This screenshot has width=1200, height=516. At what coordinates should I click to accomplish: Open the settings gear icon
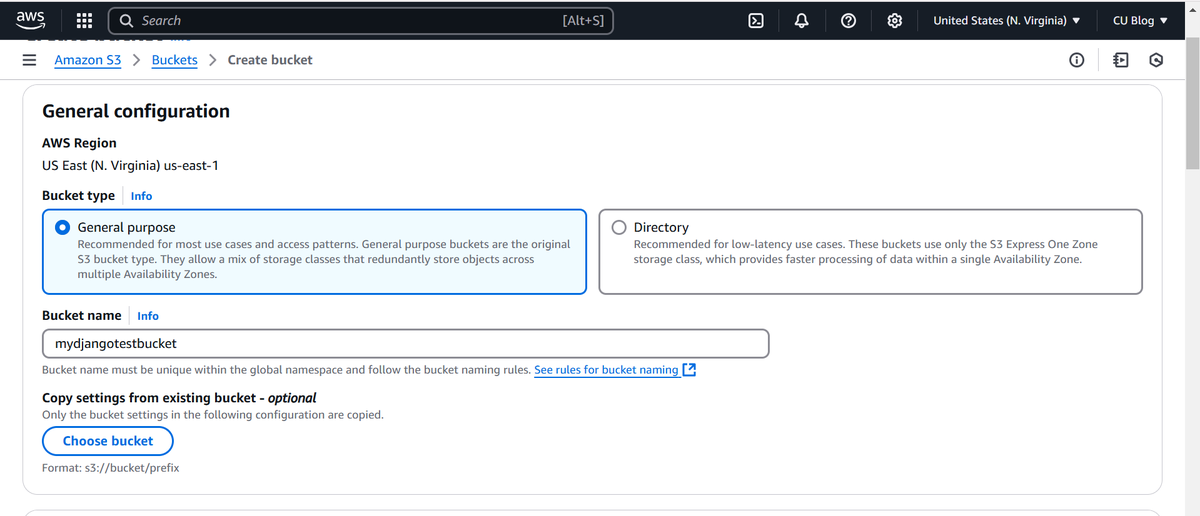click(x=895, y=20)
